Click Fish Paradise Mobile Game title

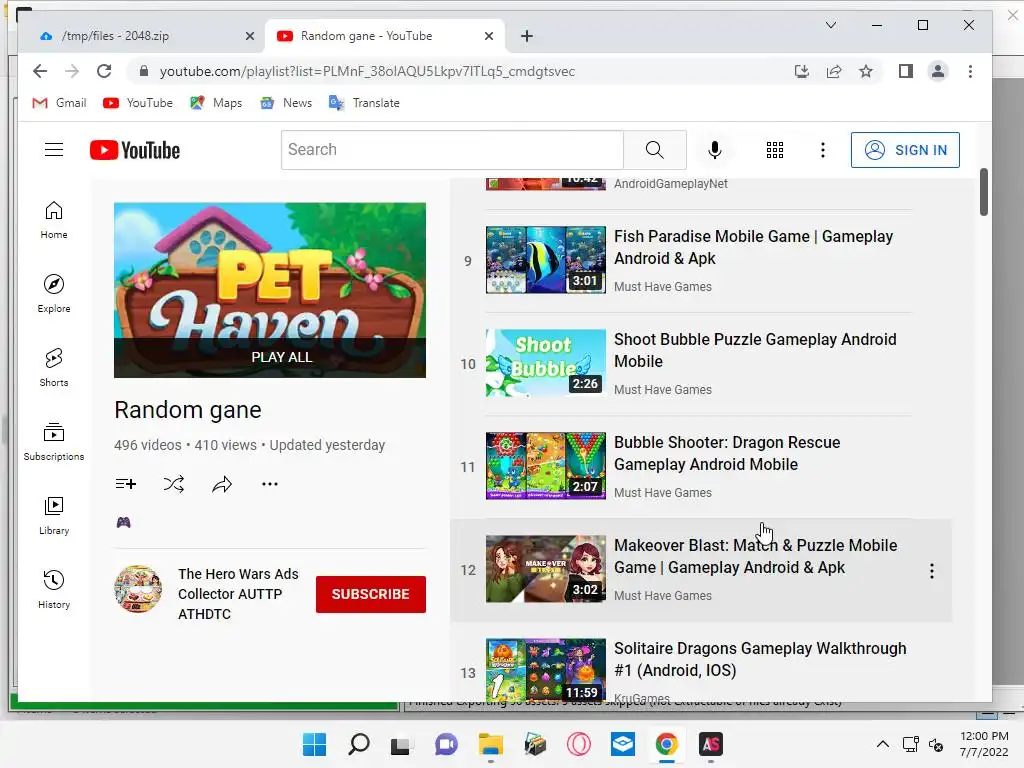click(754, 248)
